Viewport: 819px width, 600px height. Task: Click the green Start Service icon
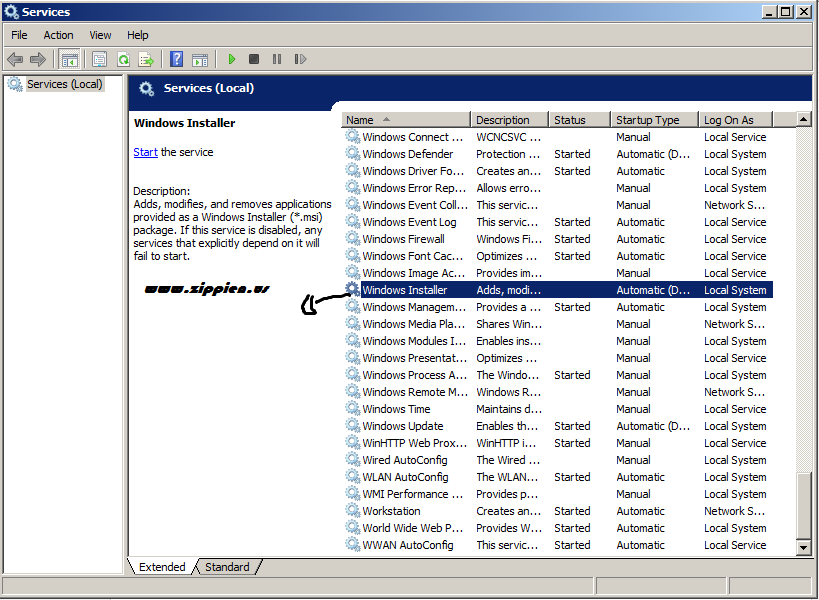pyautogui.click(x=231, y=60)
